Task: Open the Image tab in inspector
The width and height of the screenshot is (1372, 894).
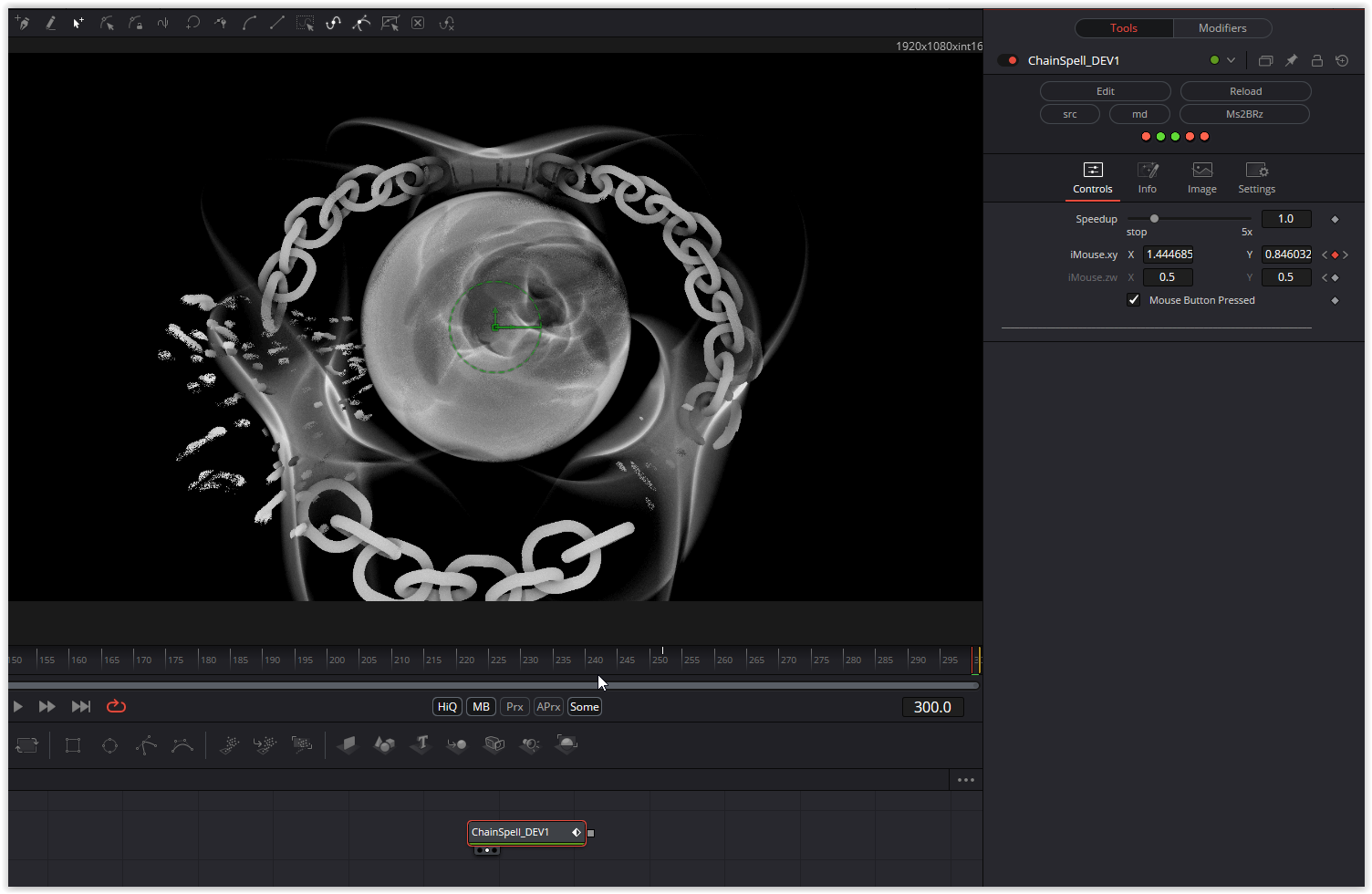Action: [1201, 178]
